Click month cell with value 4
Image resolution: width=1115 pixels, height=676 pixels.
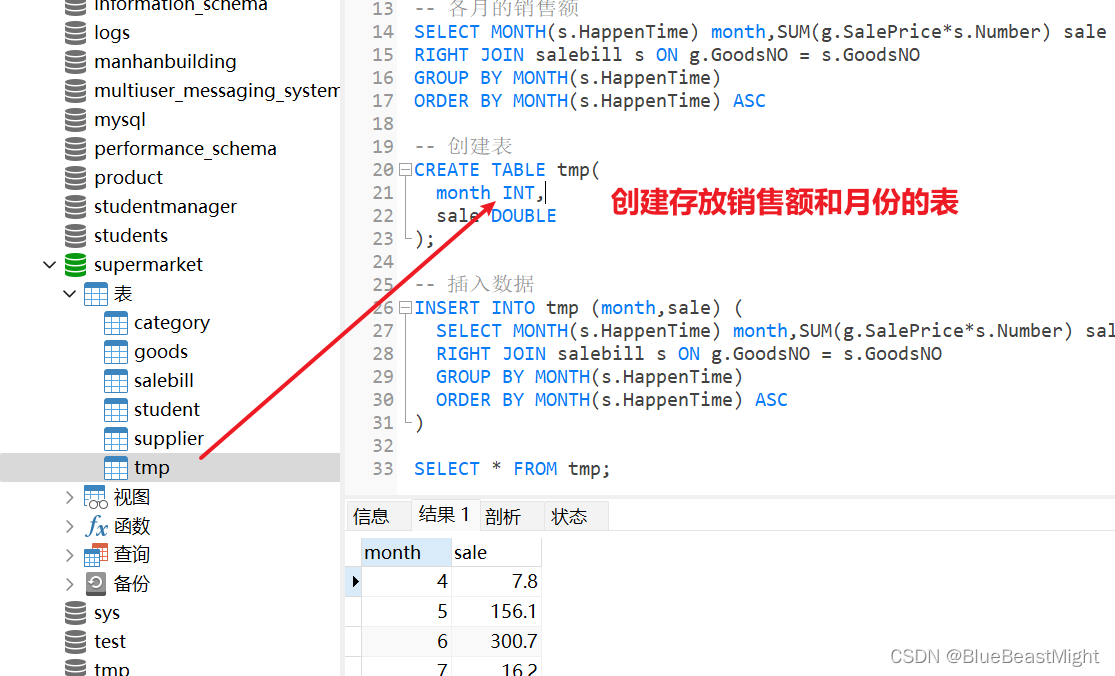[x=406, y=581]
